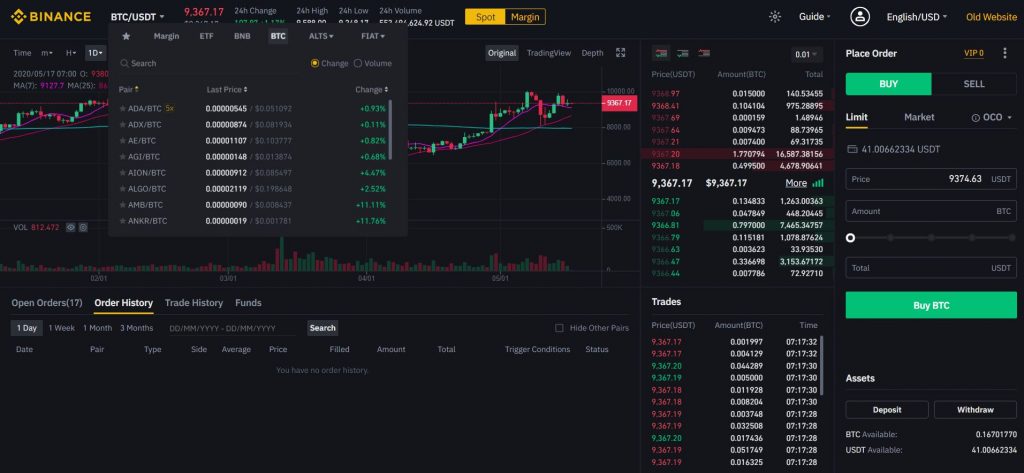Favorite the AGI/BTC pair star
The image size is (1024, 473).
tap(123, 157)
